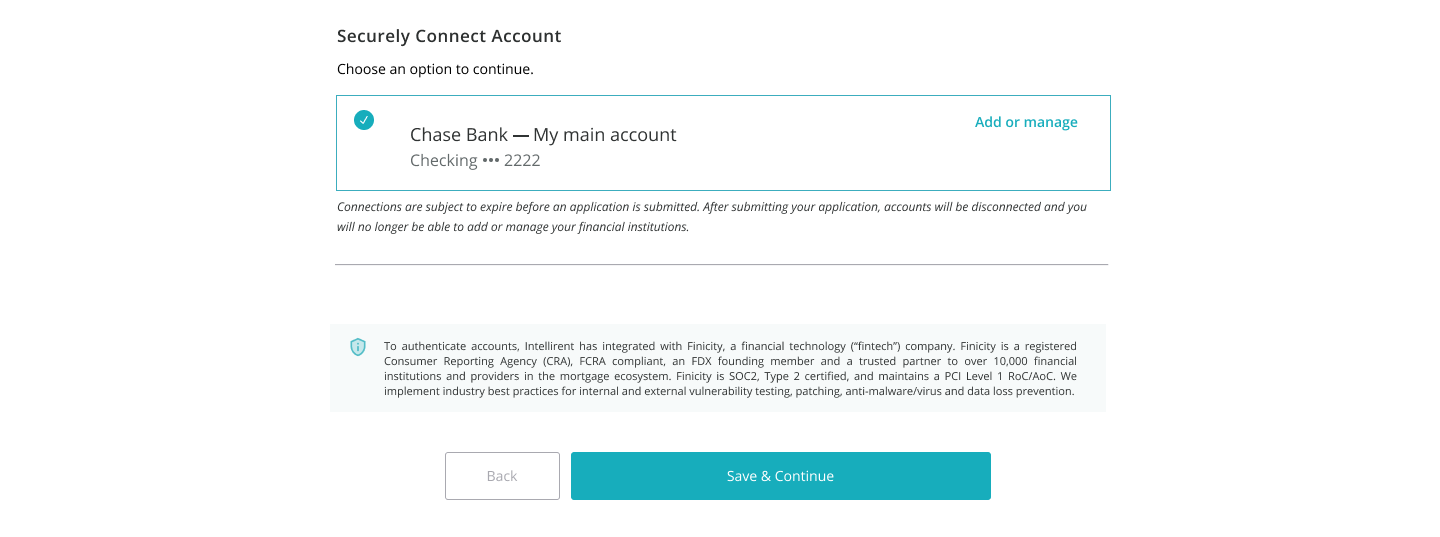Image resolution: width=1440 pixels, height=537 pixels.
Task: Click the Checking 2222 account number text
Action: point(475,160)
